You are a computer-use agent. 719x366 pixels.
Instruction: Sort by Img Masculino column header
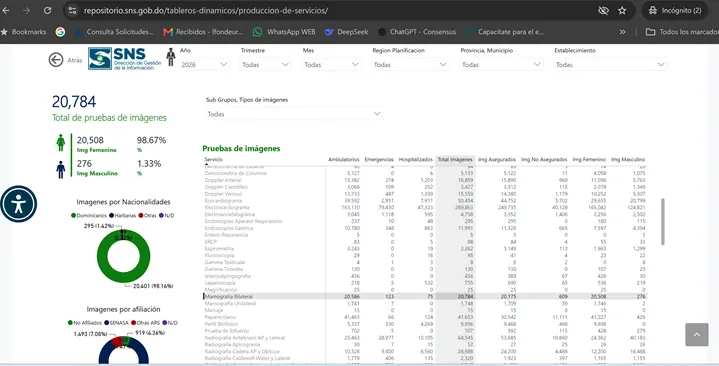coord(628,160)
